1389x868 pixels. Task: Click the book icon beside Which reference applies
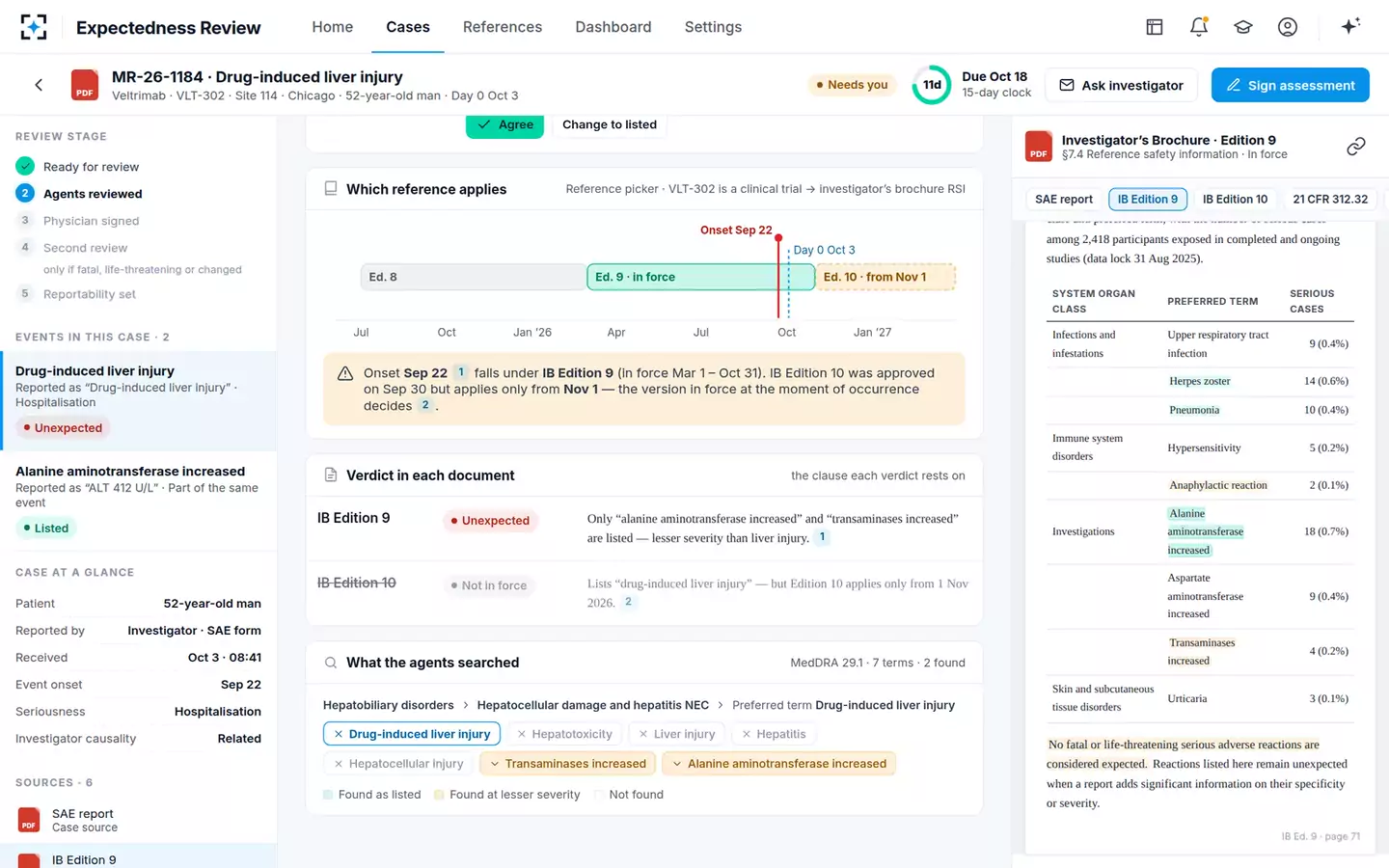331,189
